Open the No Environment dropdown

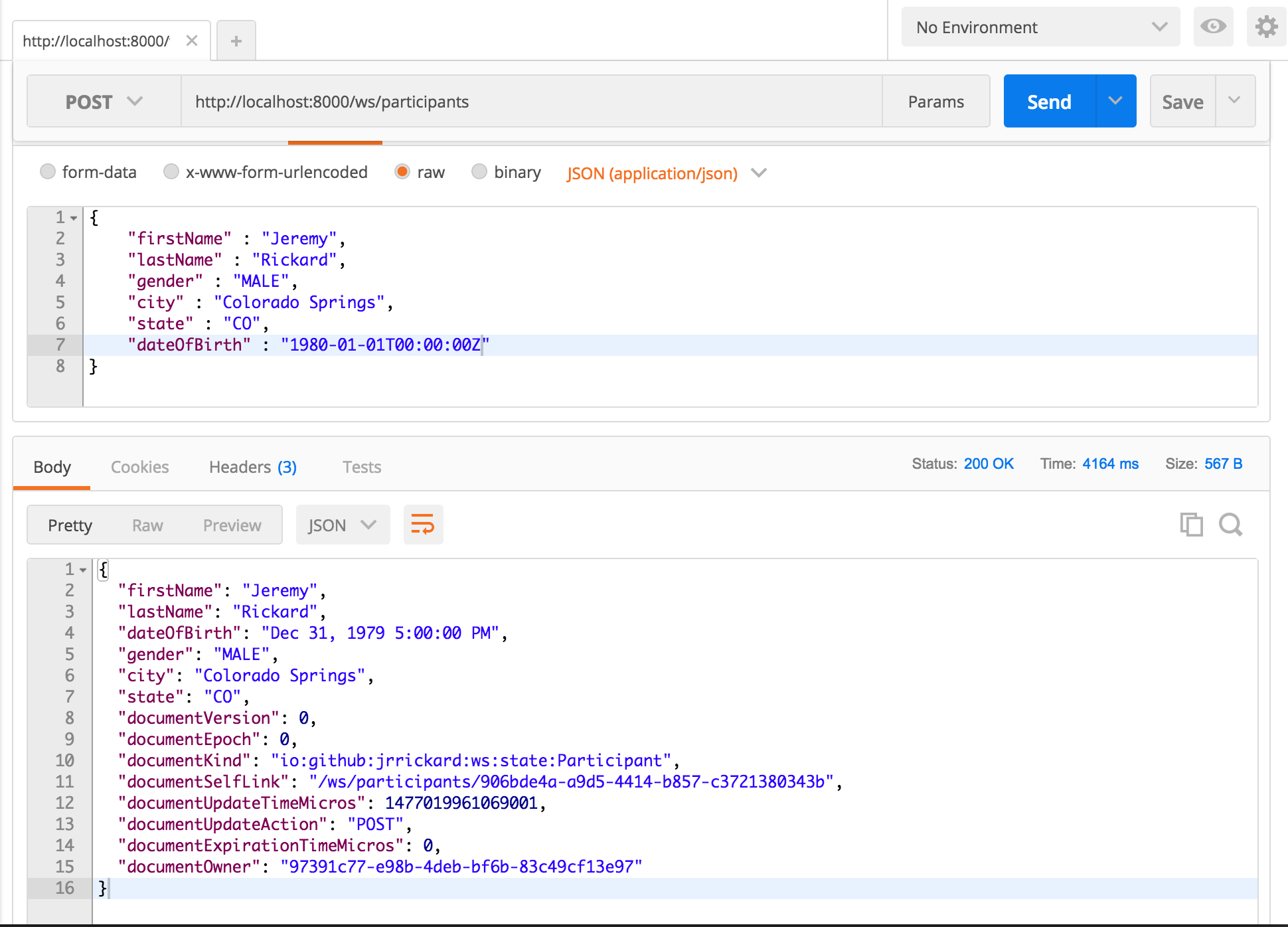point(1040,27)
